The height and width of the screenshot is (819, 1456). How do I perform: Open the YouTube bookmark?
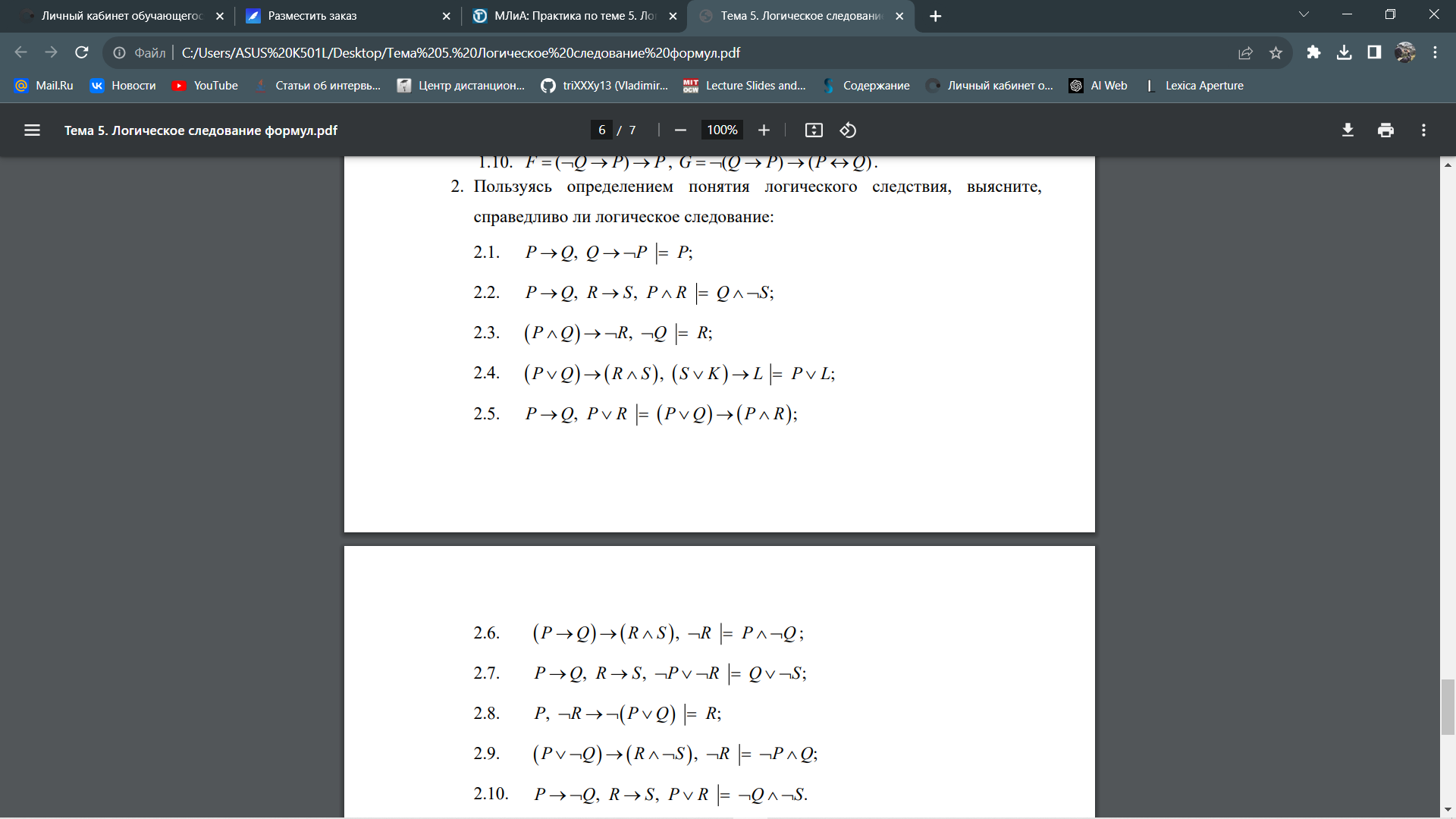coord(205,86)
